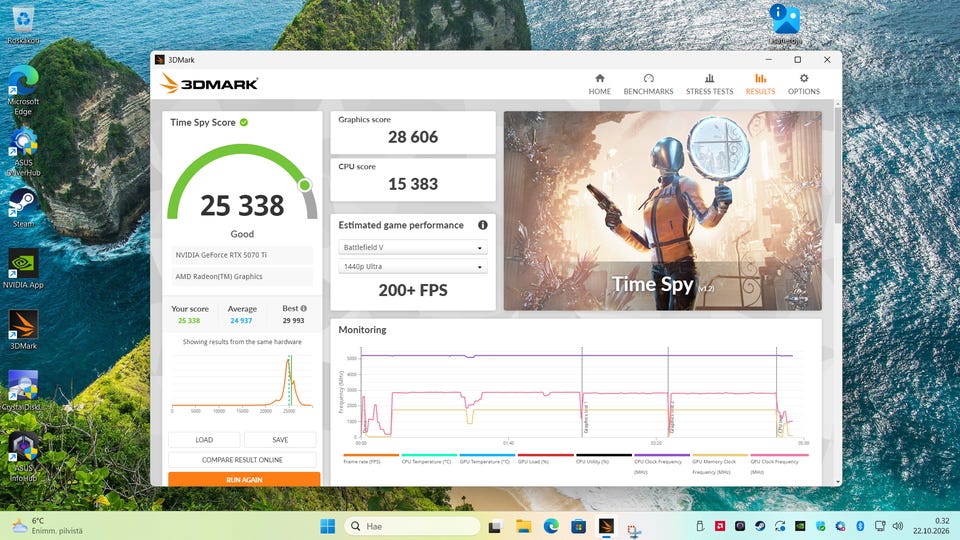Open OPTIONS via its gear icon

(804, 78)
